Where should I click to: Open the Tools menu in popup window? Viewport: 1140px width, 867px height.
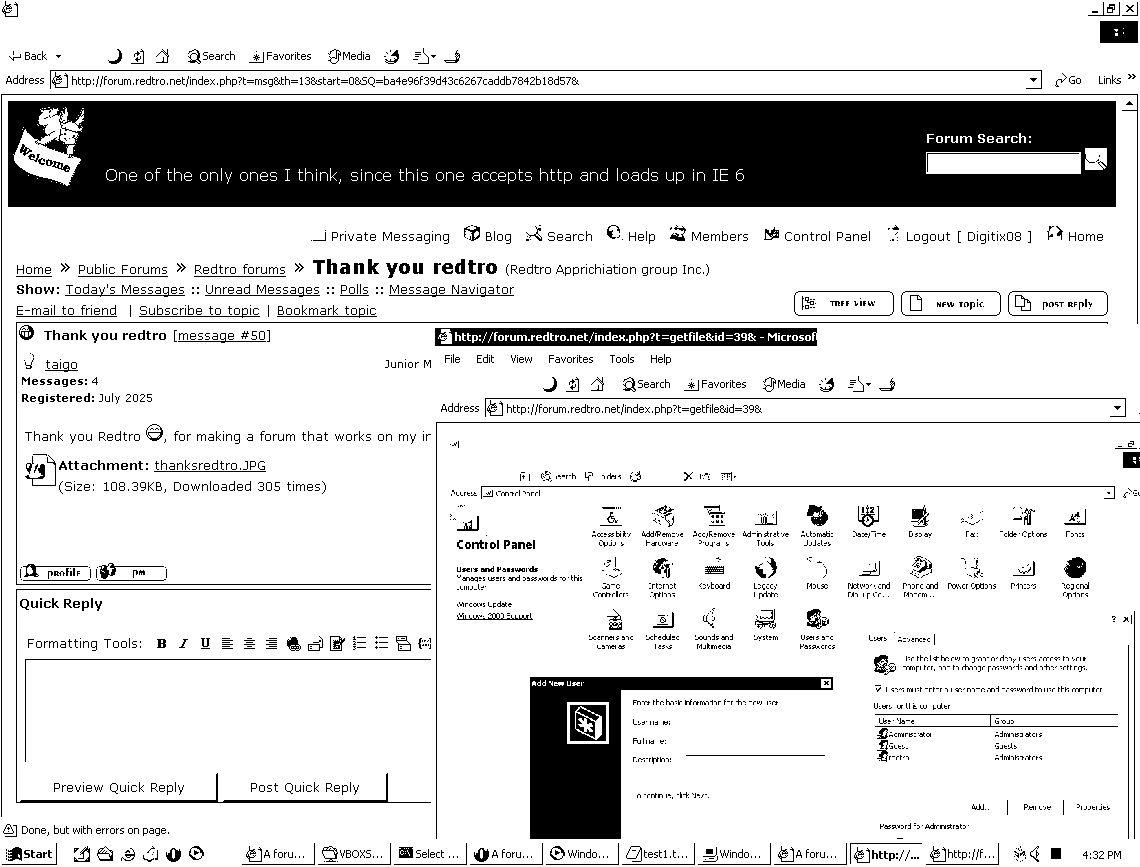point(621,359)
